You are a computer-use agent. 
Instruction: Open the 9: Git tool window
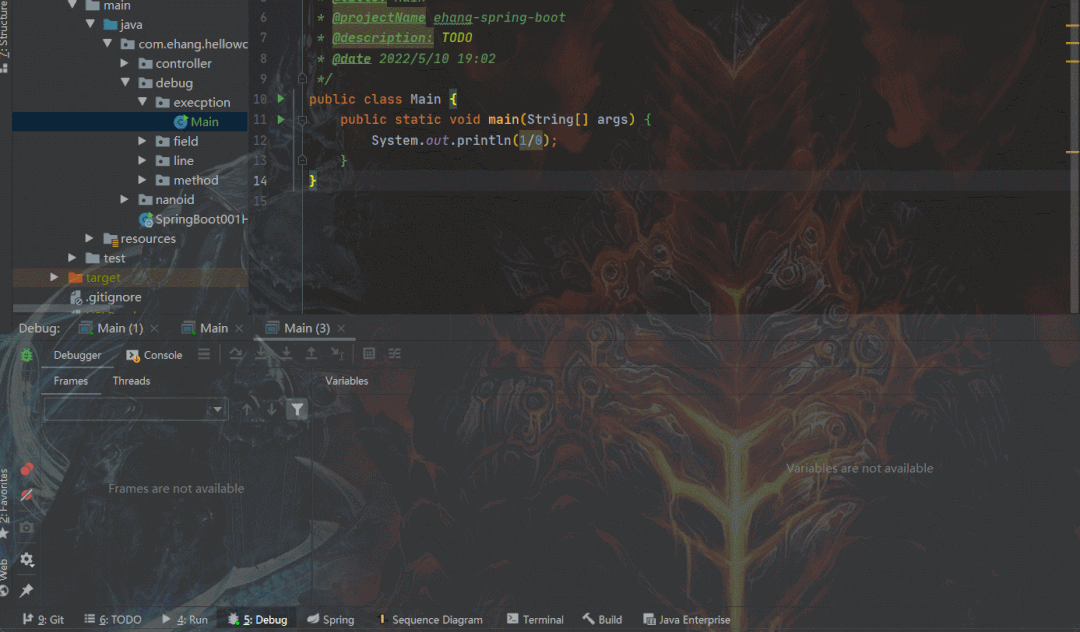(43, 620)
